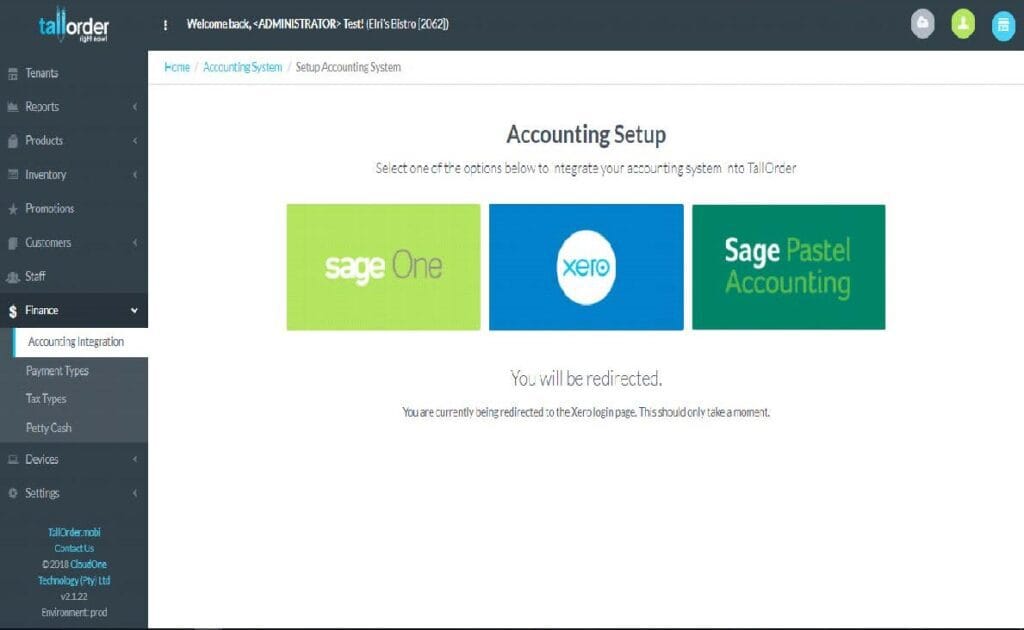Expand the Reports menu chevron
This screenshot has width=1024, height=630.
point(135,106)
